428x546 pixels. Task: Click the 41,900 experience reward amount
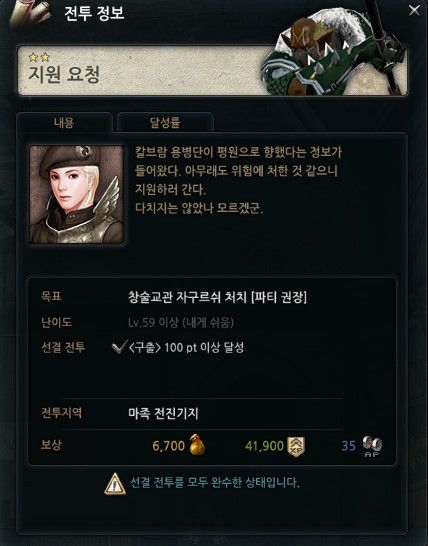[x=264, y=446]
